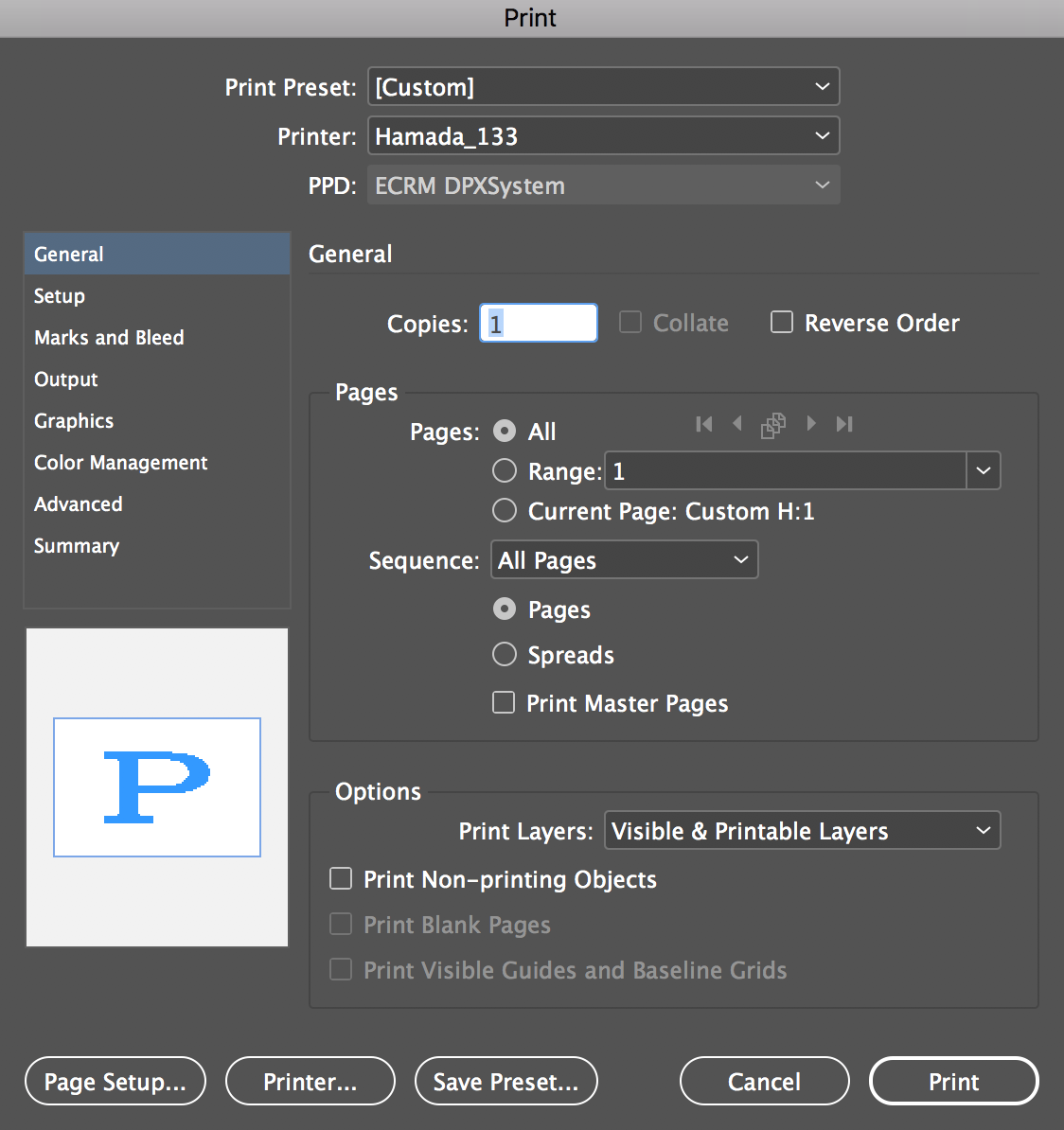Viewport: 1064px width, 1130px height.
Task: Choose Spreads instead of Pages
Action: [504, 654]
